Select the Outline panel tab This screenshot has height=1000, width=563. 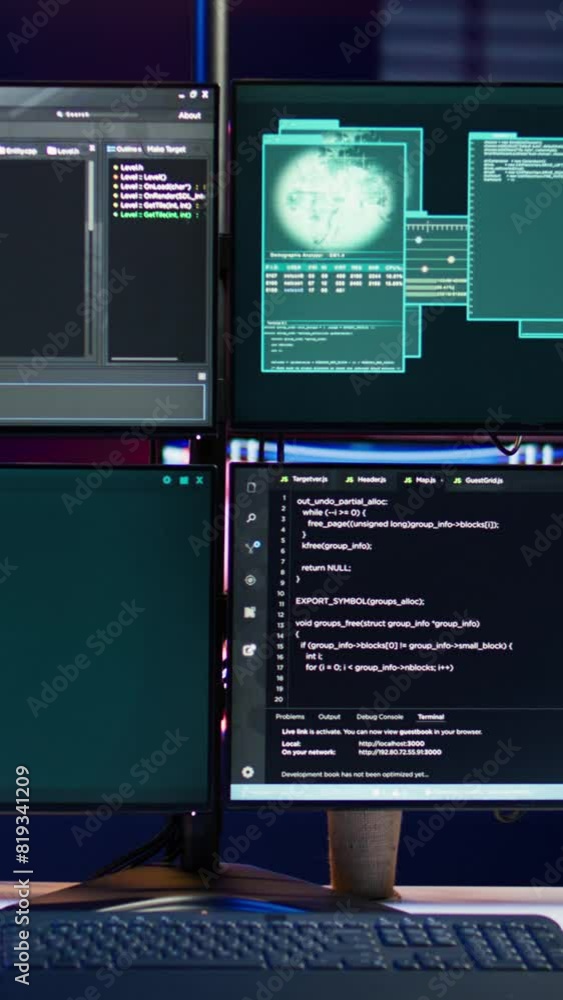coord(125,149)
